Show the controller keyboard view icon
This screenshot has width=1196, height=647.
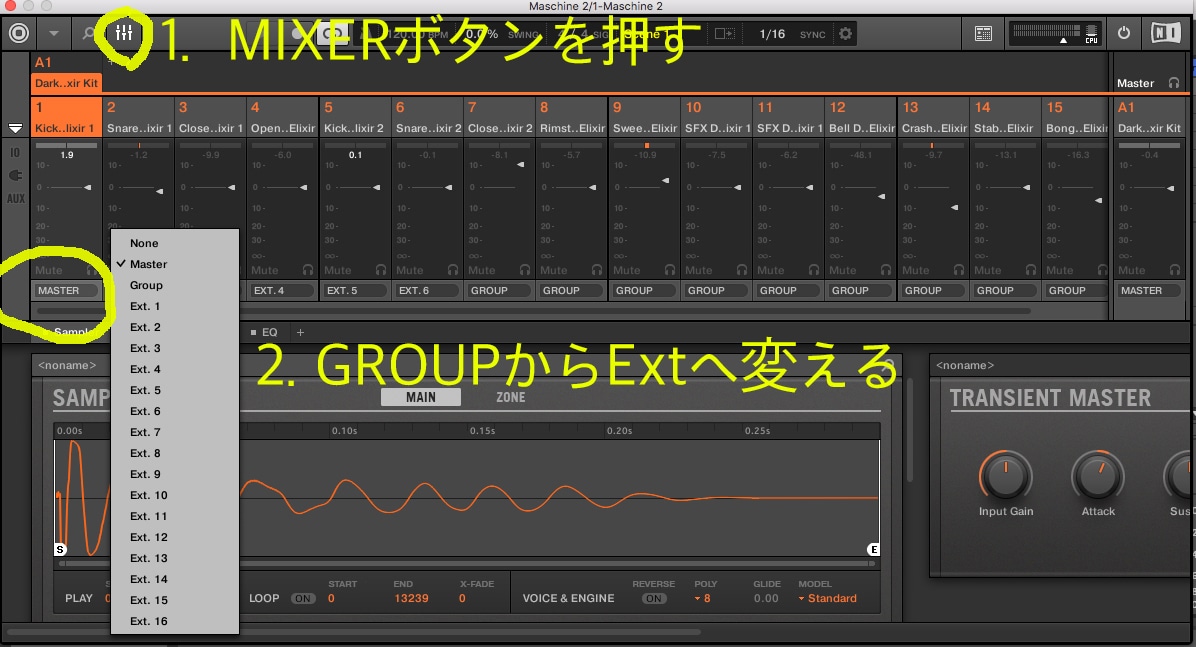[x=983, y=34]
